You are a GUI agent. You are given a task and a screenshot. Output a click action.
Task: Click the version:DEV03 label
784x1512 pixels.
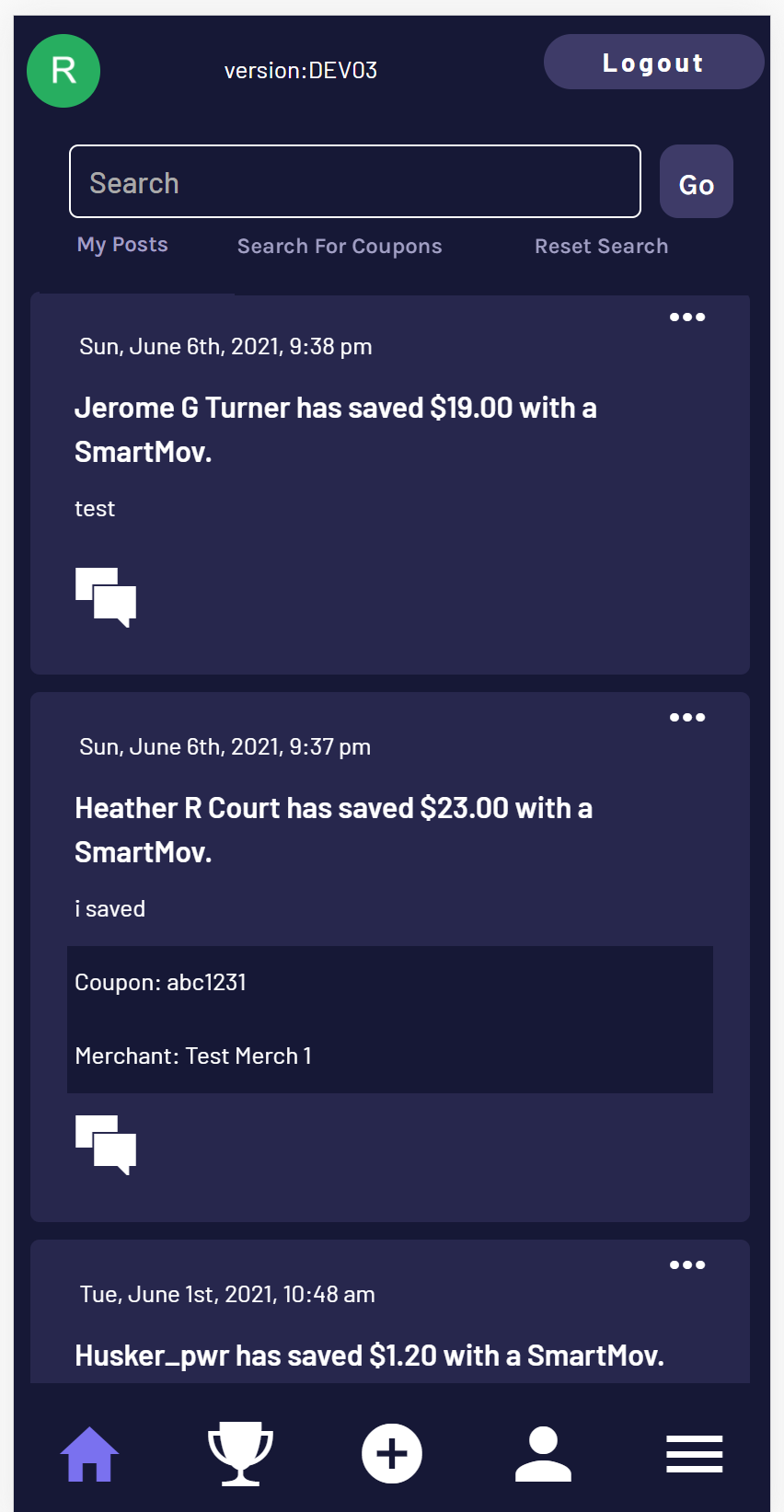(x=301, y=70)
